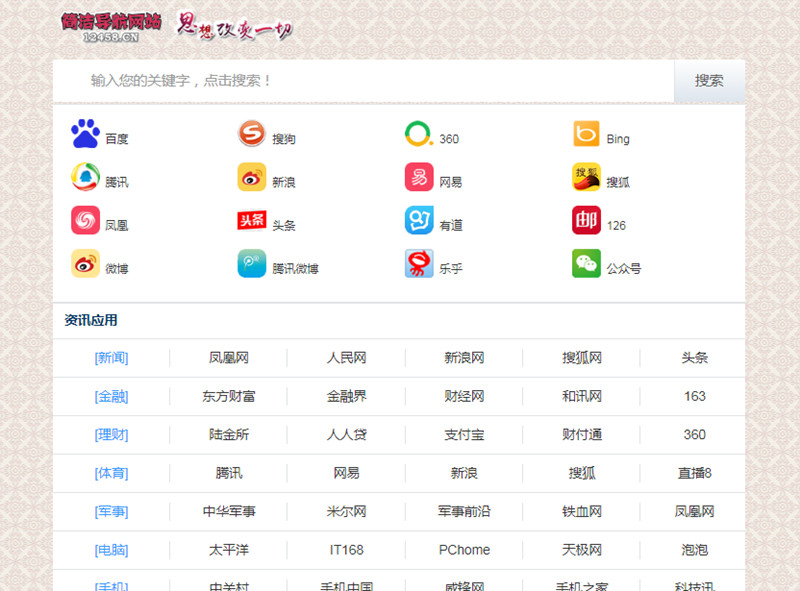Open the 军事前沿 link
800x591 pixels.
coord(464,511)
